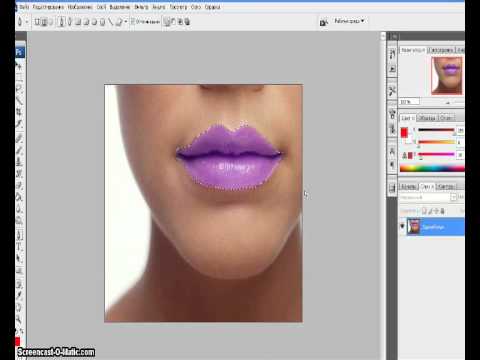Image resolution: width=480 pixels, height=360 pixels.
Task: Switch to the Образцы swatches tab
Action: pyautogui.click(x=427, y=118)
